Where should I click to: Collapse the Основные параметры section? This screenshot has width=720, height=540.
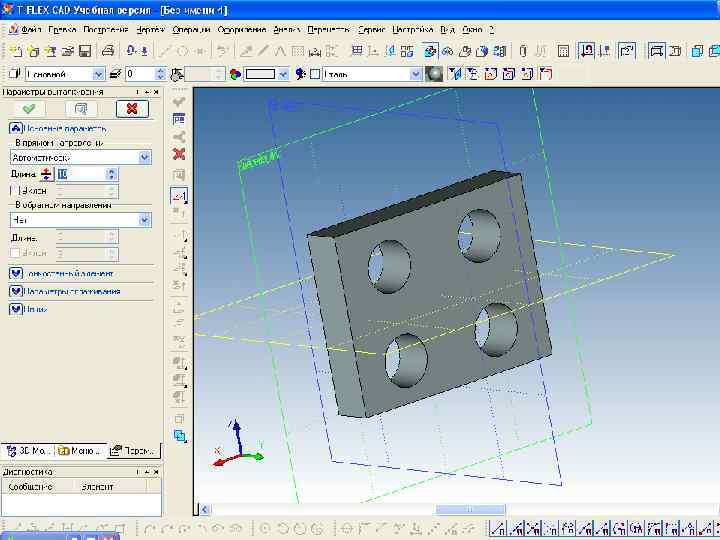click(x=15, y=129)
